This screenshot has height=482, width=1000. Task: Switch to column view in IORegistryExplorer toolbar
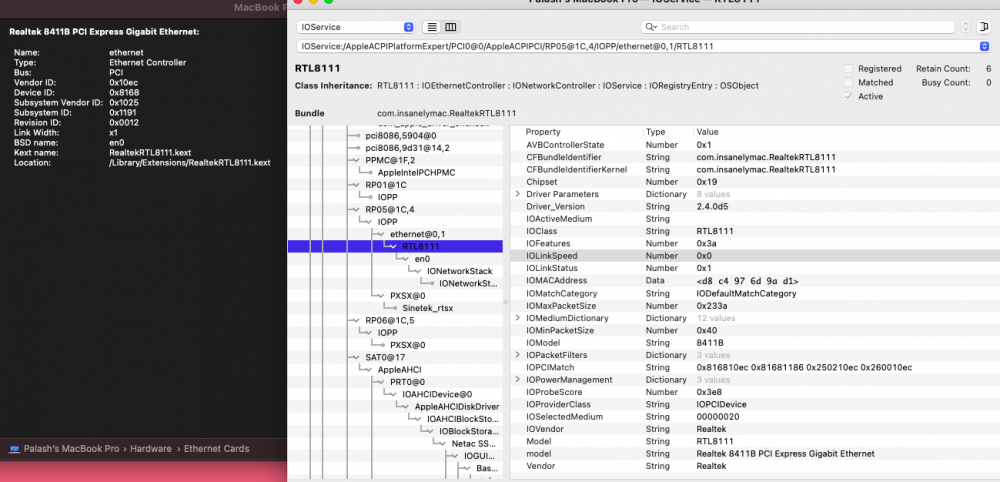click(x=451, y=27)
